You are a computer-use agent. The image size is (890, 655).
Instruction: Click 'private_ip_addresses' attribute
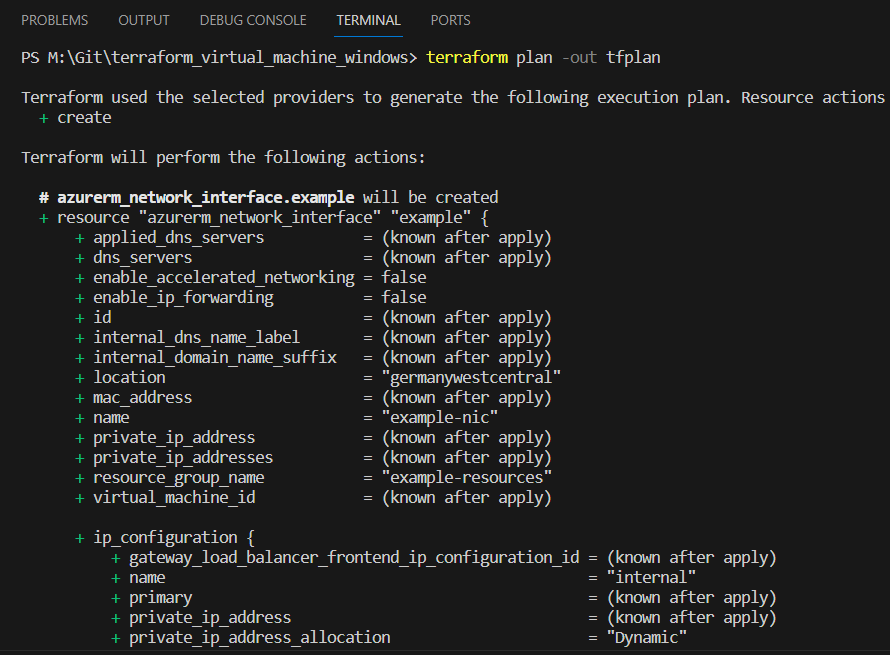click(x=183, y=458)
